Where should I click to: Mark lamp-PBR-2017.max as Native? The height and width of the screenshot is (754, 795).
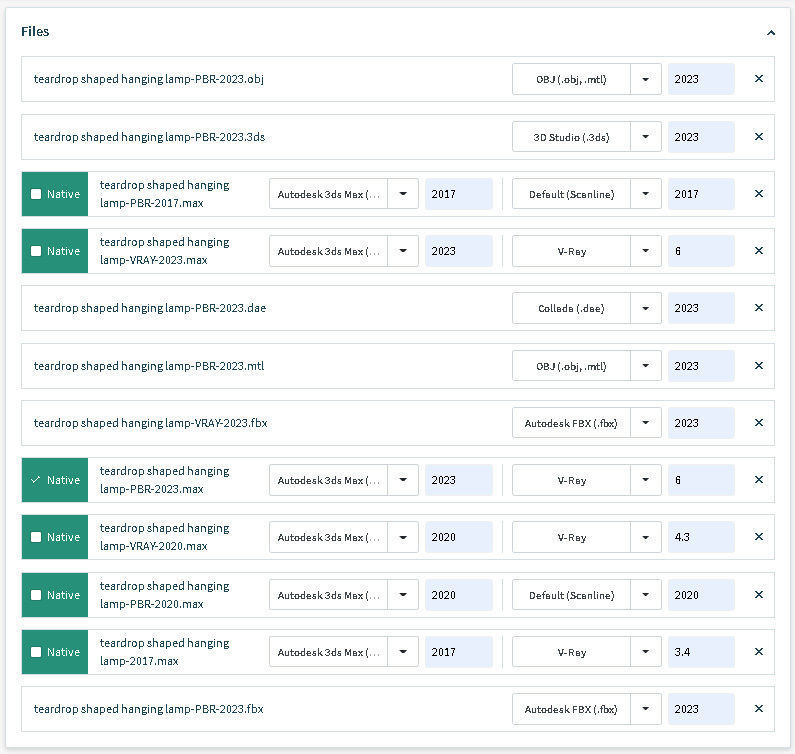pyautogui.click(x=36, y=194)
